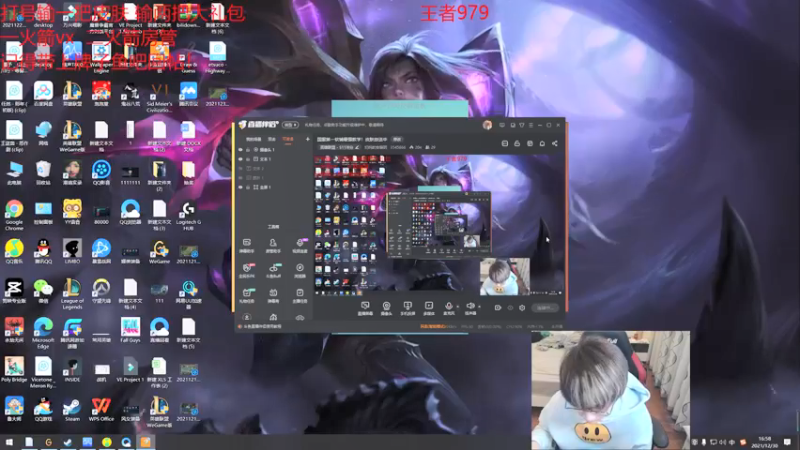Open Poly Bridge desktop shortcut
Screen dimensions: 800x450
click(14, 369)
